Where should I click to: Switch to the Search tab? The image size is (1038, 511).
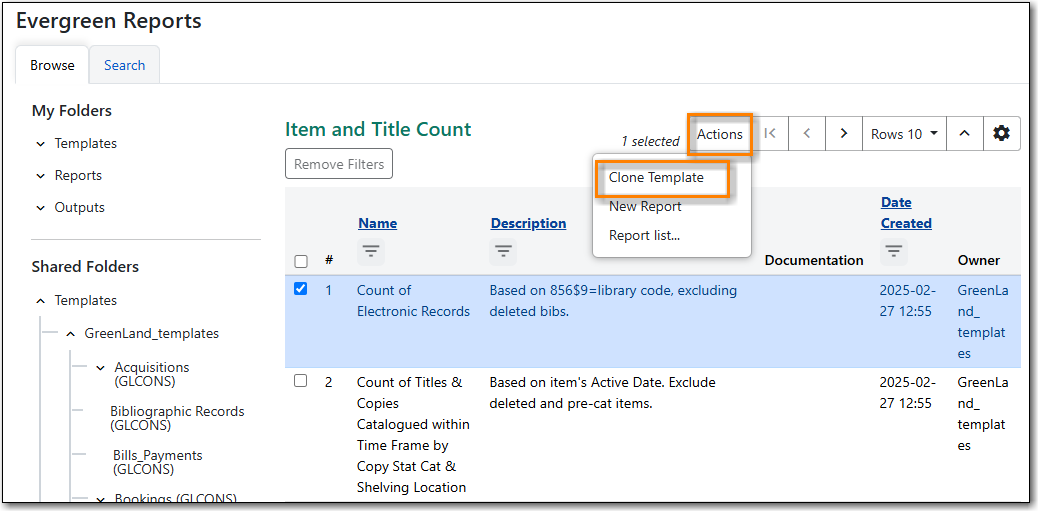point(124,65)
